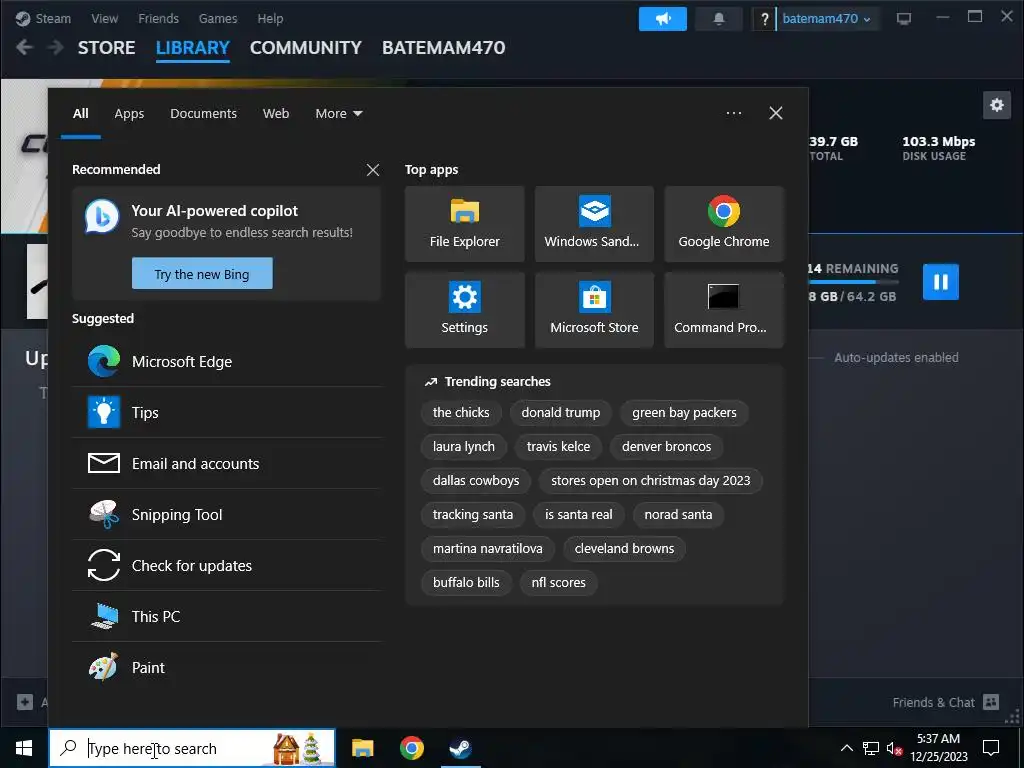The height and width of the screenshot is (768, 1024).
Task: Open File Explorer on the taskbar
Action: tap(362, 748)
